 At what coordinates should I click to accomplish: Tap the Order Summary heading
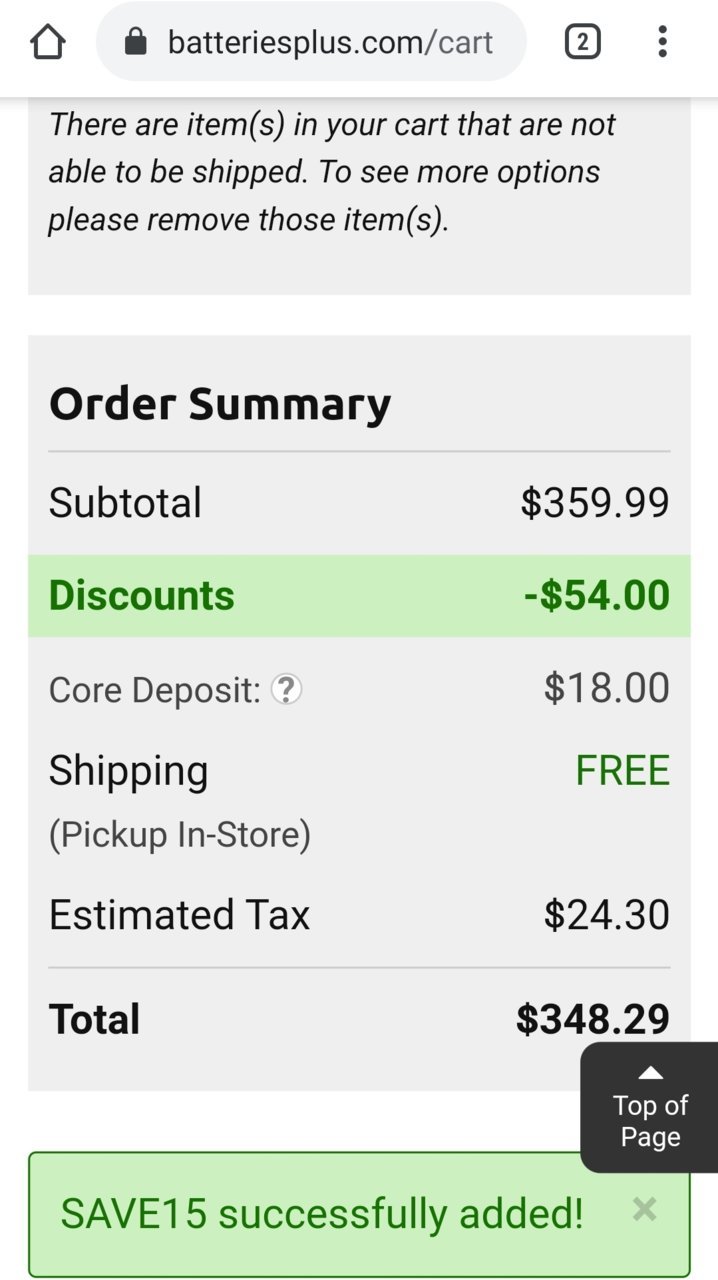220,404
